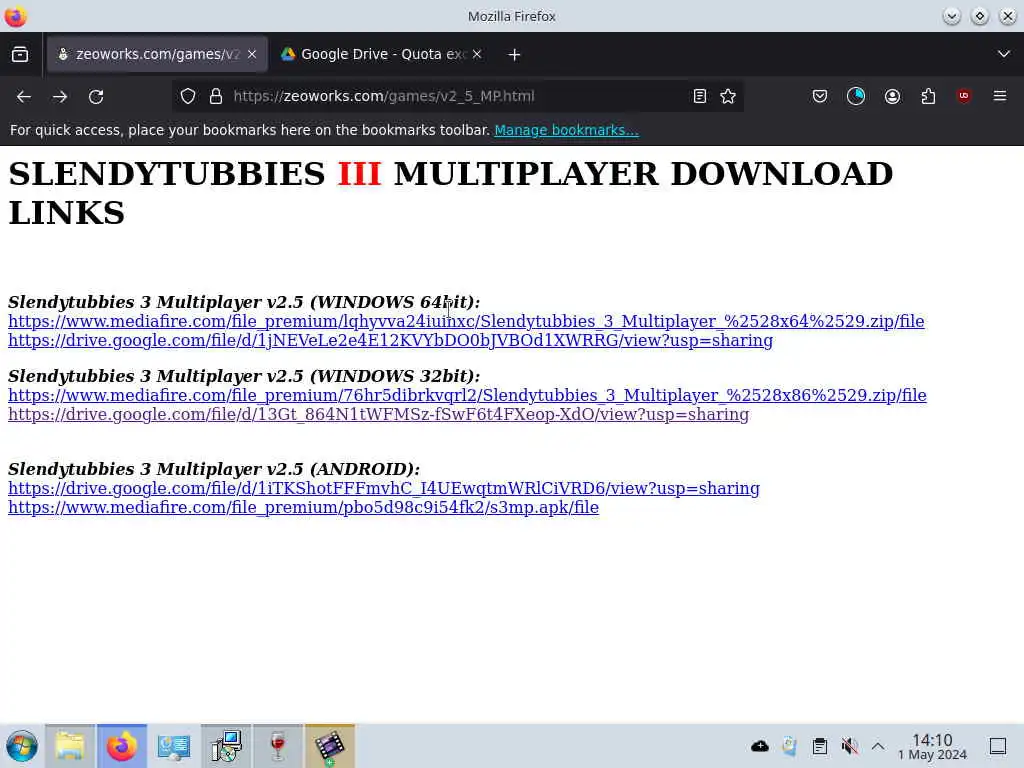Click the show desktop button
The width and height of the screenshot is (1024, 768).
coord(998,746)
